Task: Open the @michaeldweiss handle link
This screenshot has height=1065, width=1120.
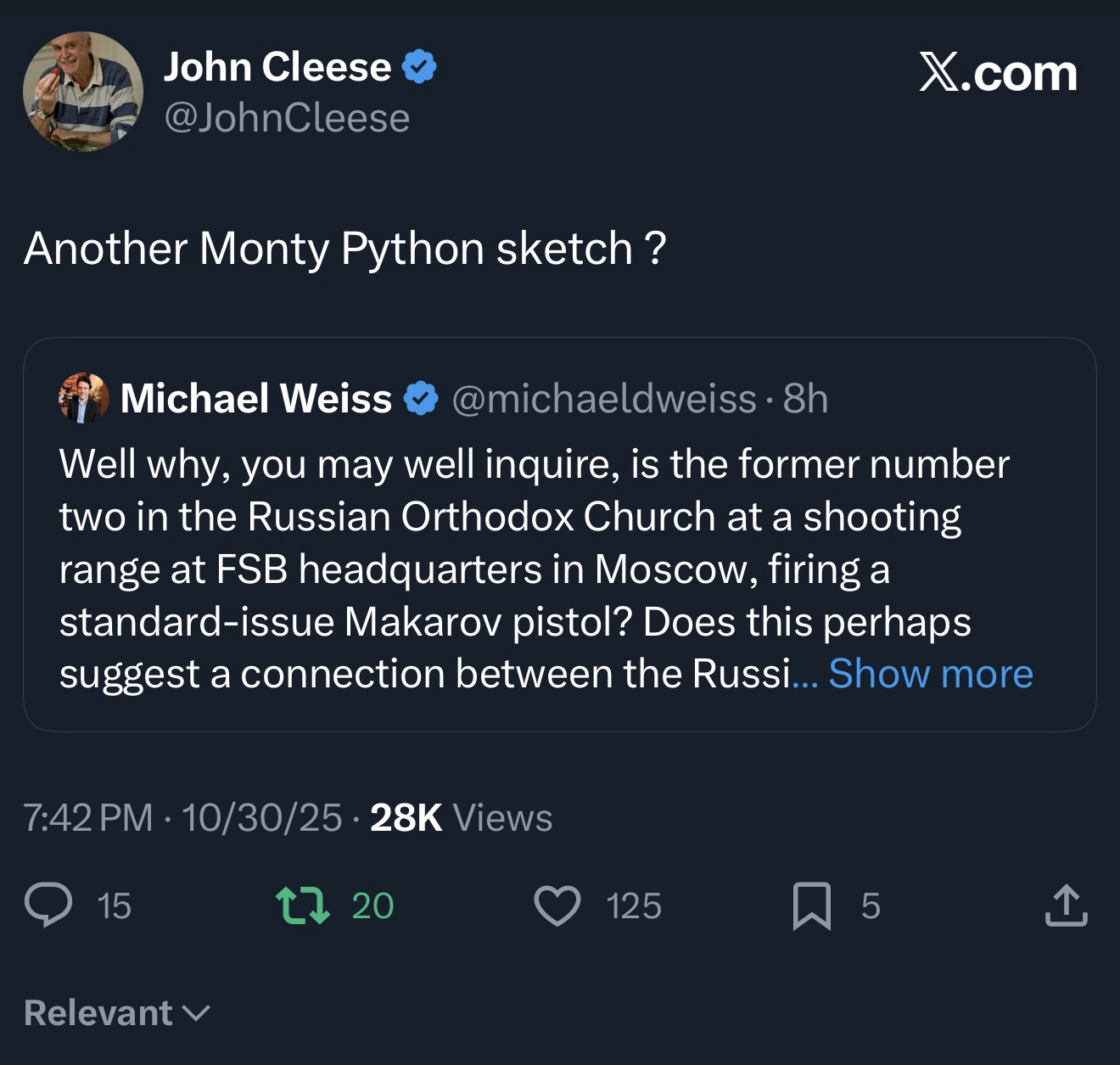Action: 603,399
